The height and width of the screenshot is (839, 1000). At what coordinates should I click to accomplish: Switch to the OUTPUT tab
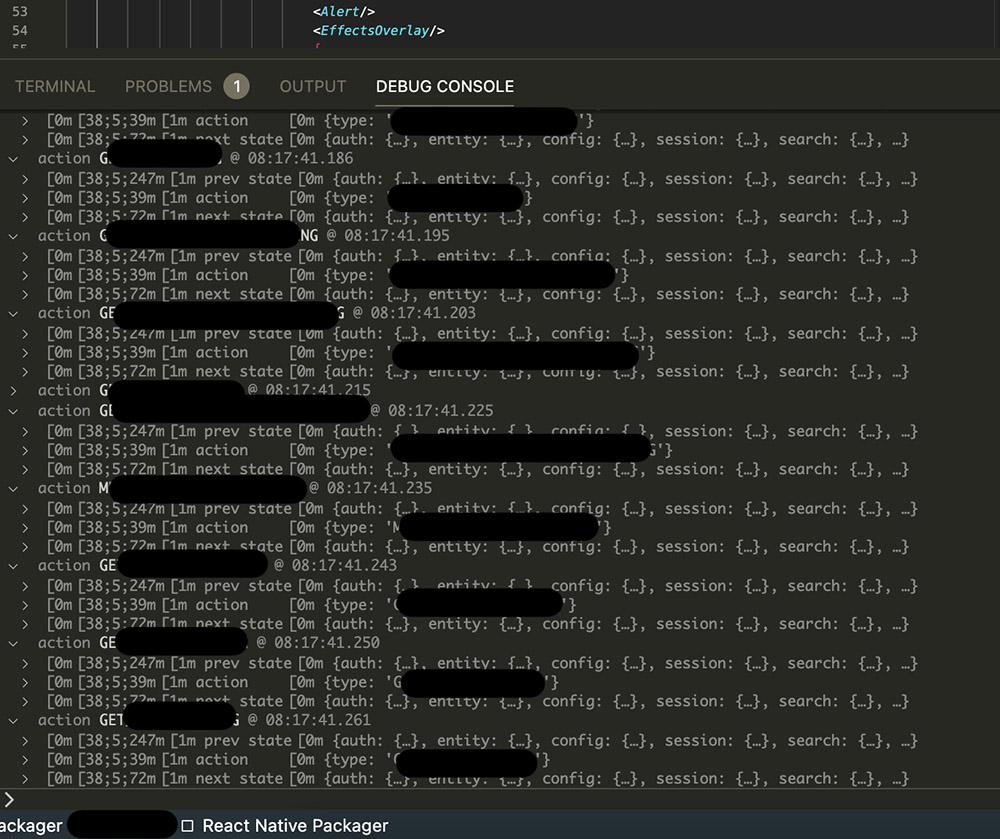pos(312,86)
